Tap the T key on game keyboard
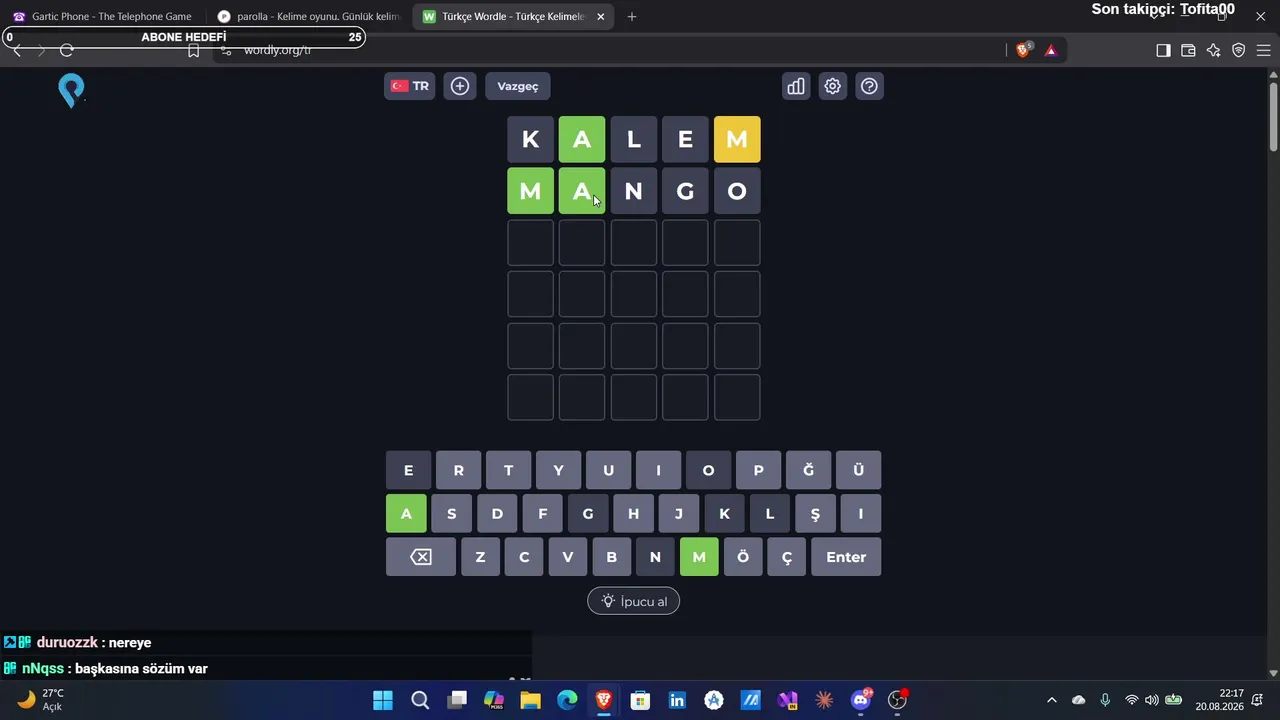 tap(508, 470)
